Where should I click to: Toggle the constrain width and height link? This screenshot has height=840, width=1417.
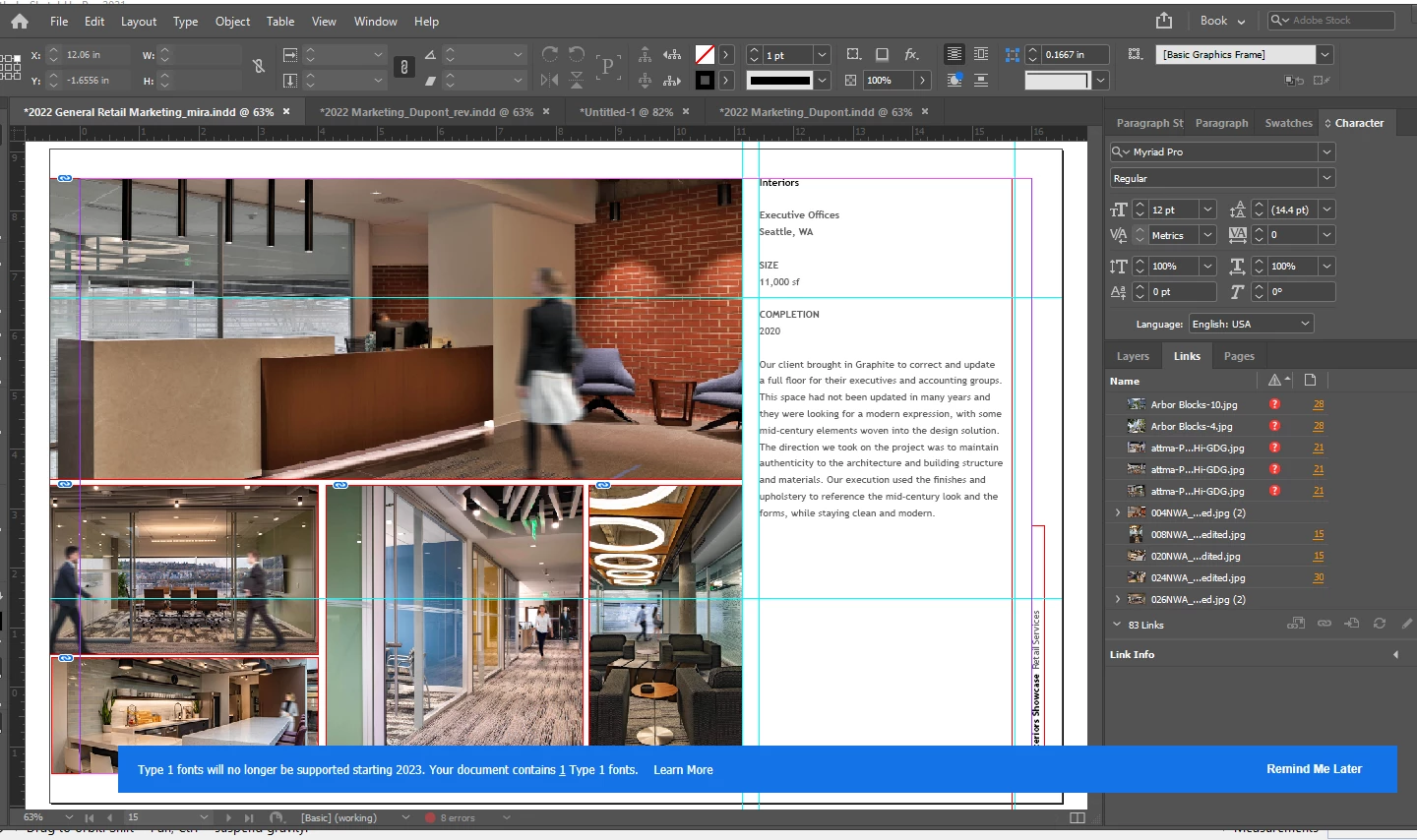point(259,67)
